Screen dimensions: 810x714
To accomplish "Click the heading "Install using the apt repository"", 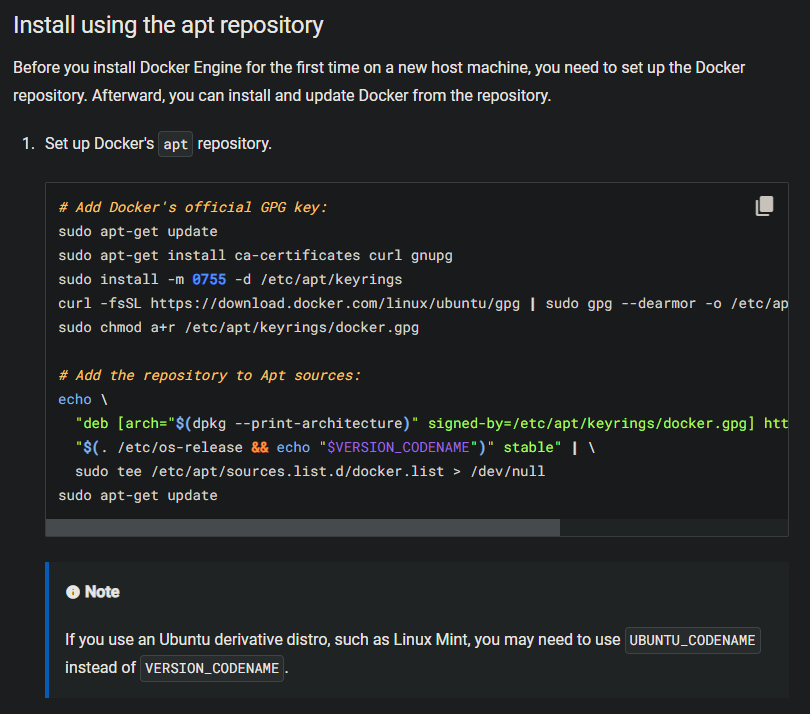I will (x=168, y=25).
